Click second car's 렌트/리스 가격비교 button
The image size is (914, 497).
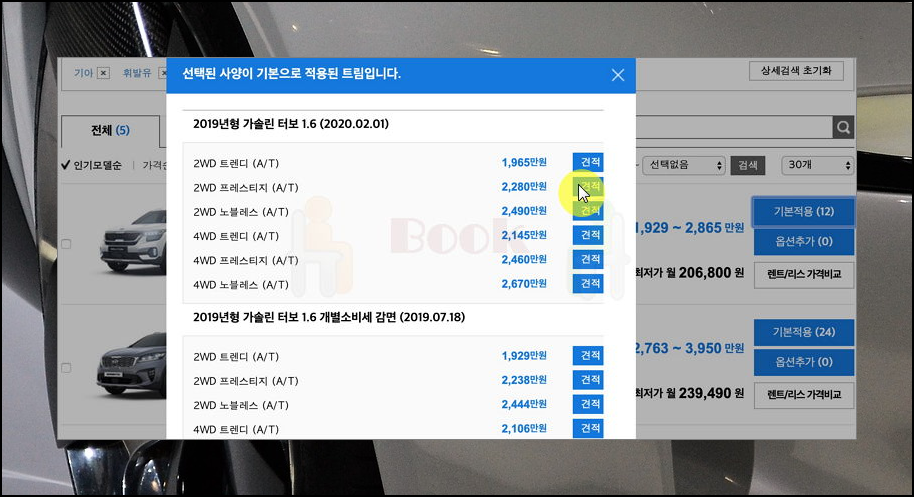(804, 394)
